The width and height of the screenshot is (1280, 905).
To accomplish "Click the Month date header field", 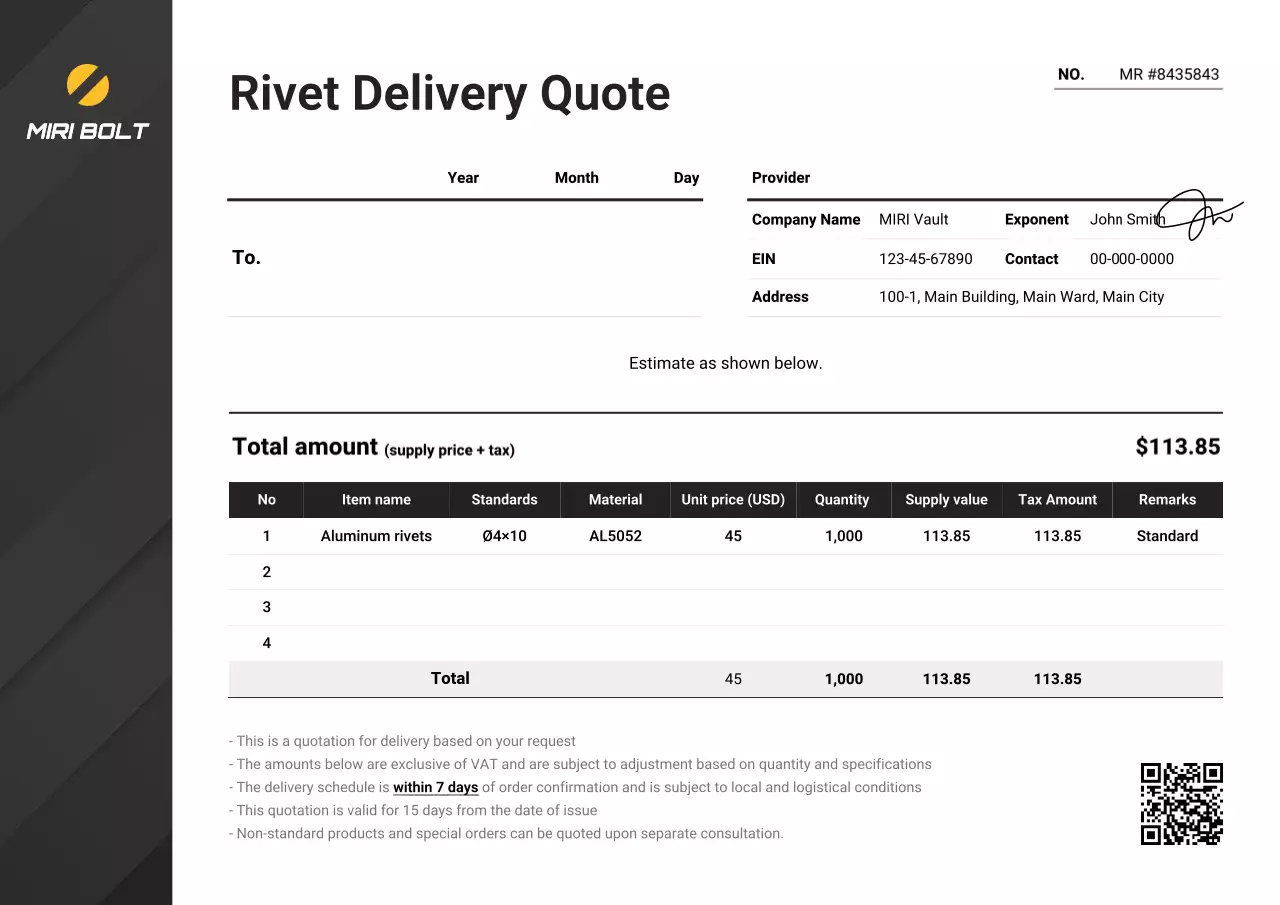I will pos(576,178).
